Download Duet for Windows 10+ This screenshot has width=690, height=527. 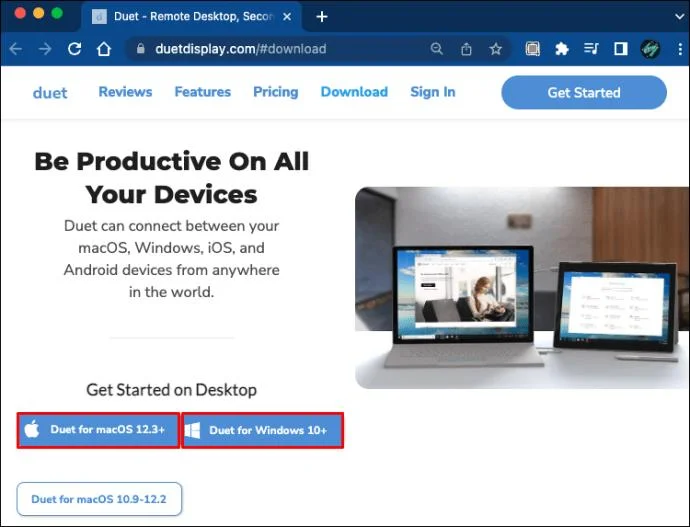(263, 430)
